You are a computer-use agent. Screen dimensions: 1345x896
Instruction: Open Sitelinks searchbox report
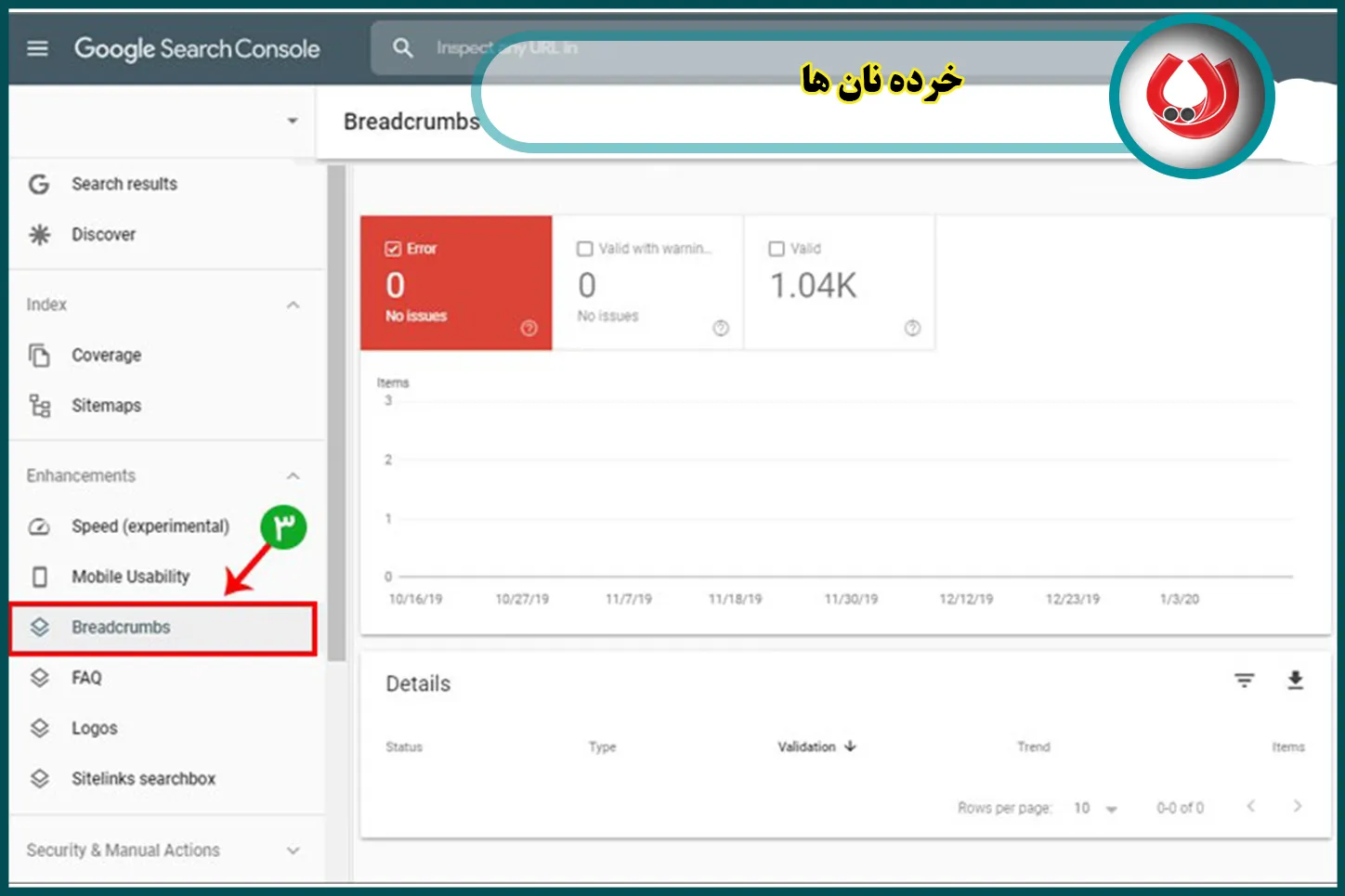click(144, 778)
